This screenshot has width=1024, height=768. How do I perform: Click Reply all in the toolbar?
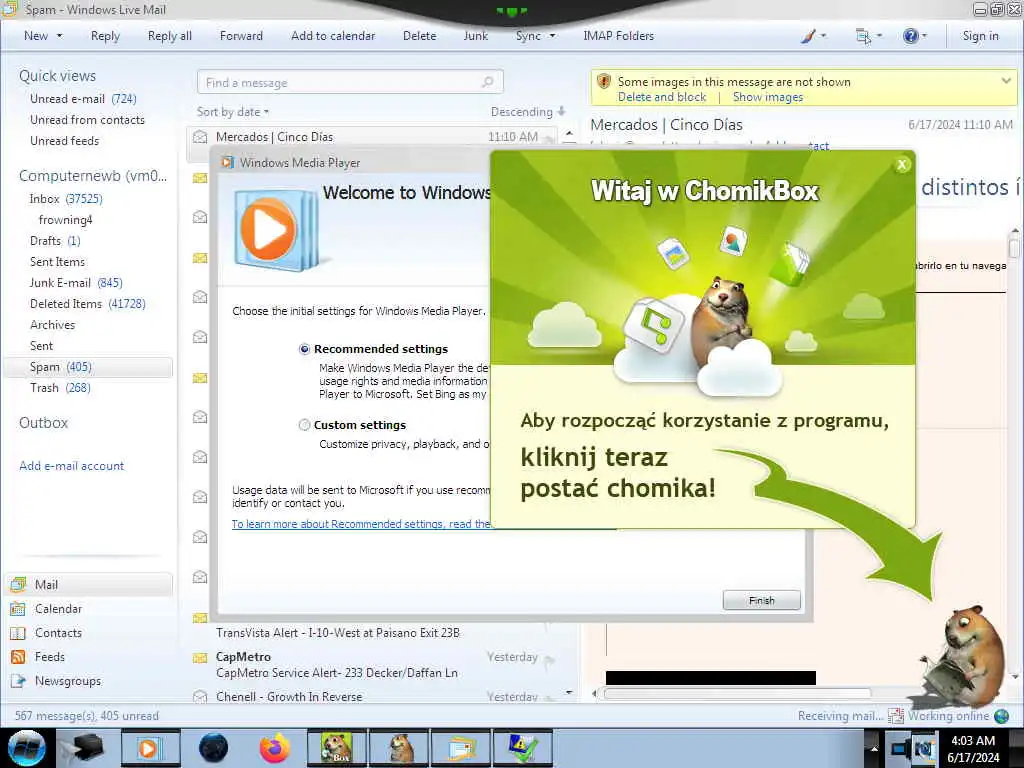point(170,36)
